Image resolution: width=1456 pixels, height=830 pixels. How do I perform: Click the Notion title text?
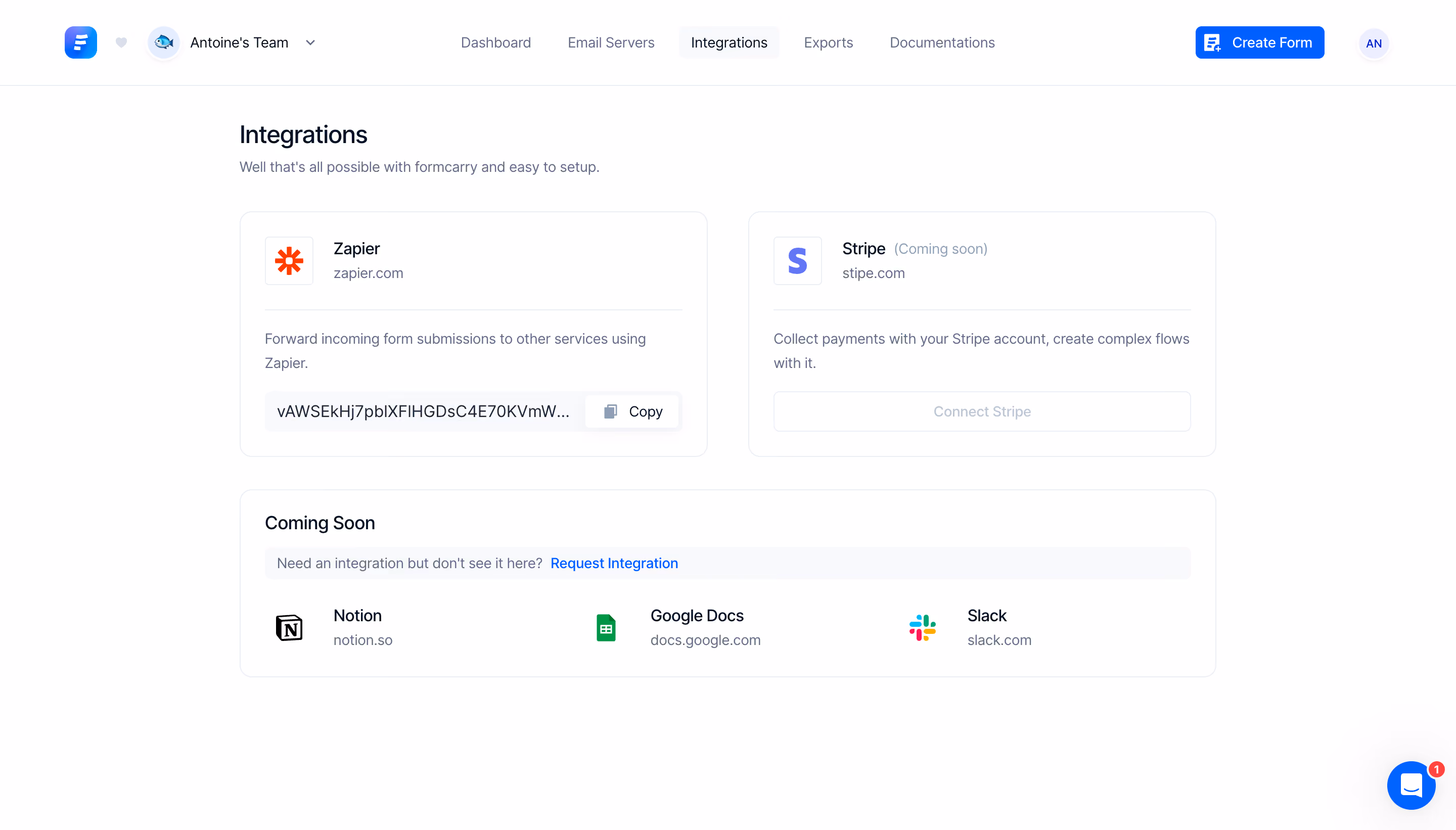tap(357, 616)
